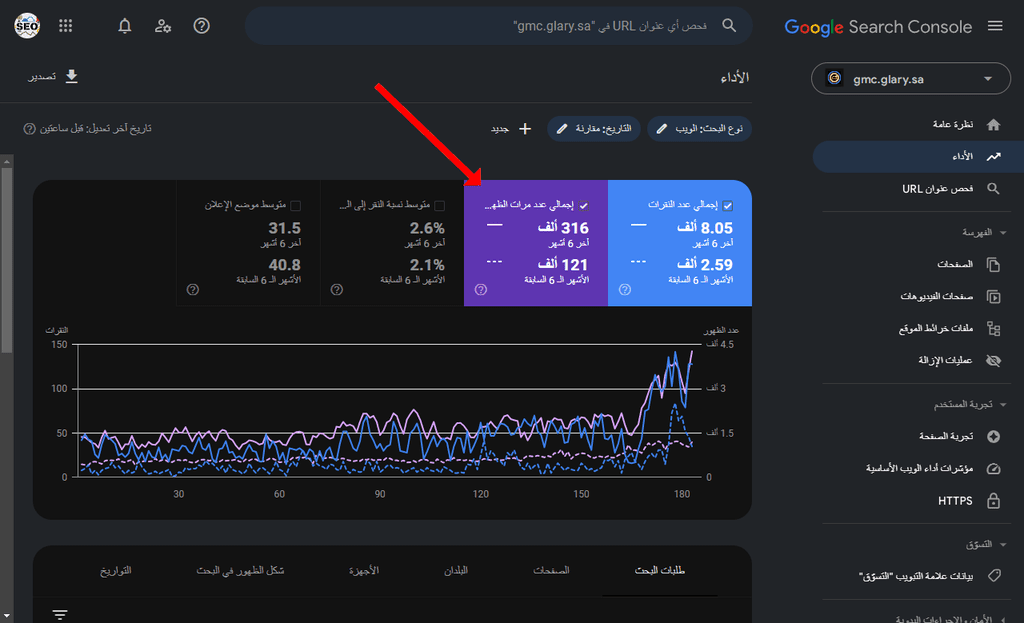The height and width of the screenshot is (623, 1024).
Task: Click the Google Search Console logo
Action: (x=878, y=27)
